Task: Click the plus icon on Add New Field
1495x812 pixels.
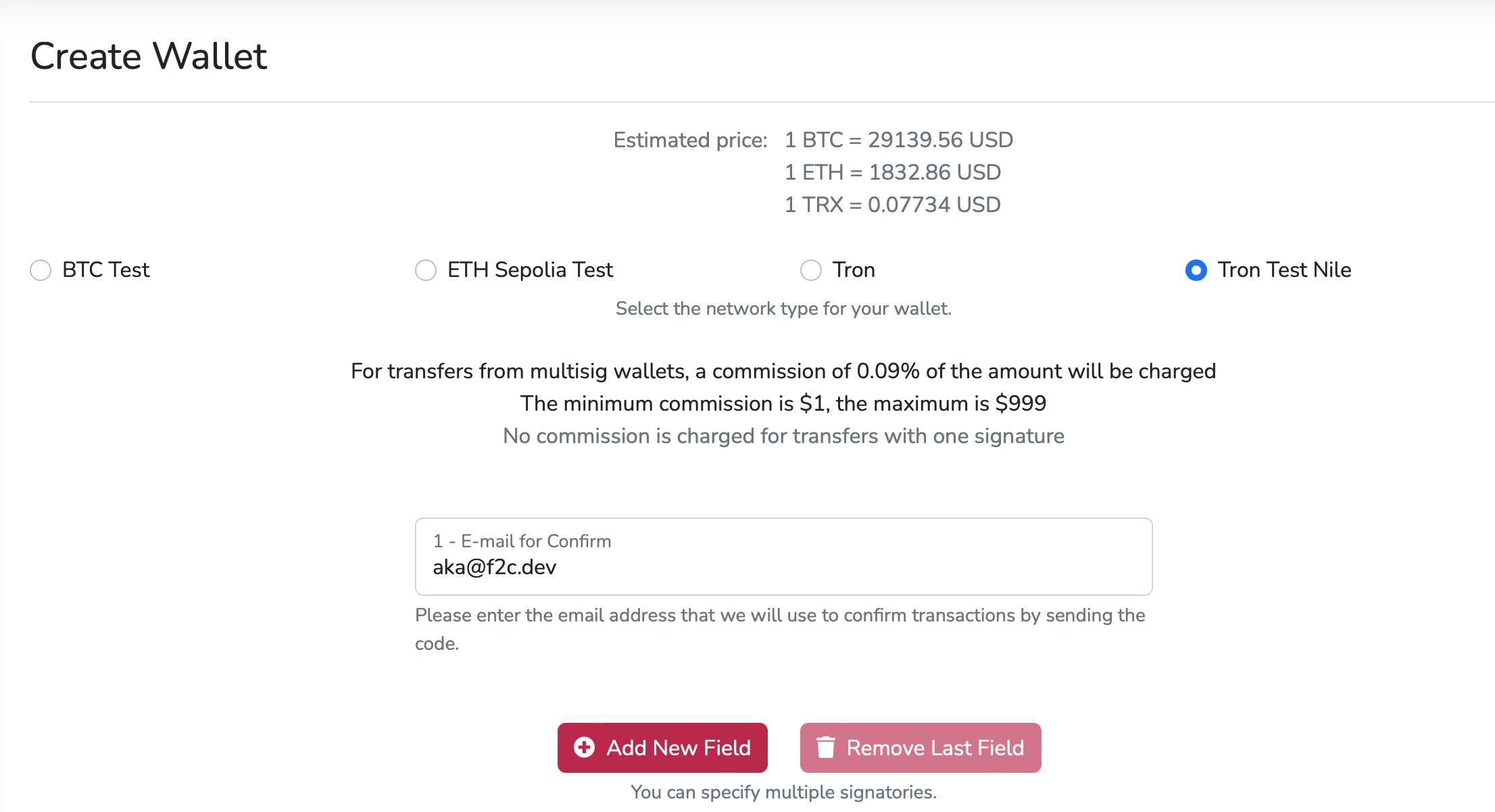Action: [x=584, y=747]
